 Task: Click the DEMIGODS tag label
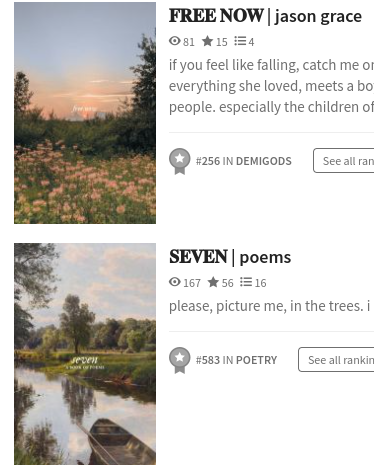[264, 161]
